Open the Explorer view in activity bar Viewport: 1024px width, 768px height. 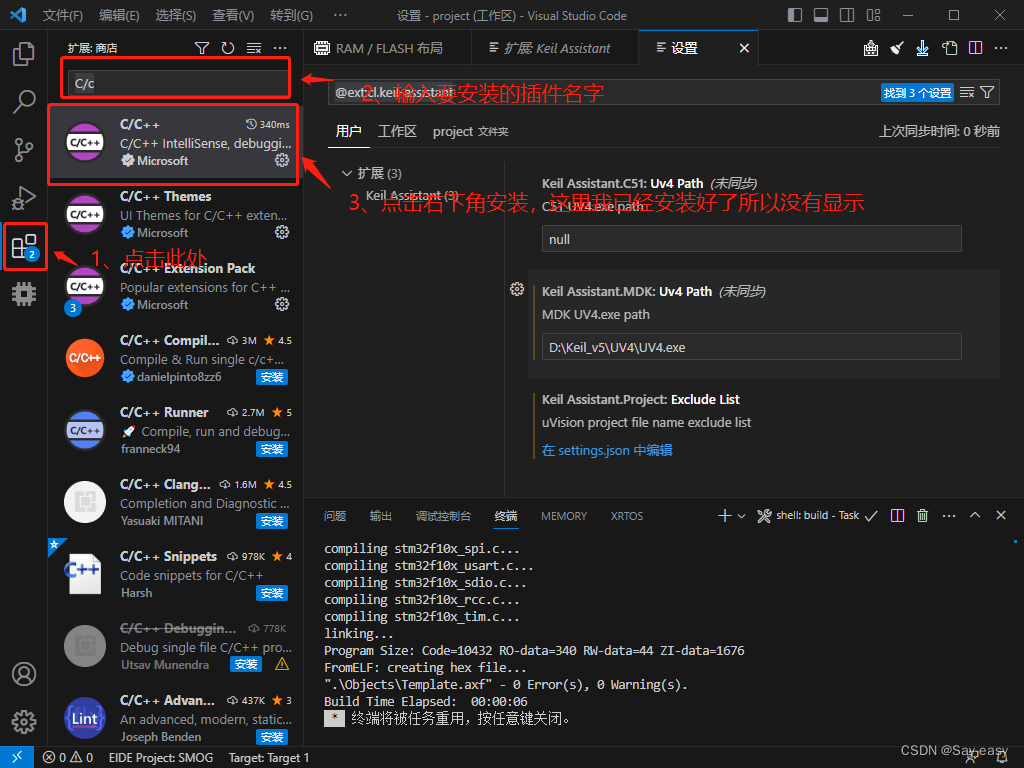click(x=24, y=54)
